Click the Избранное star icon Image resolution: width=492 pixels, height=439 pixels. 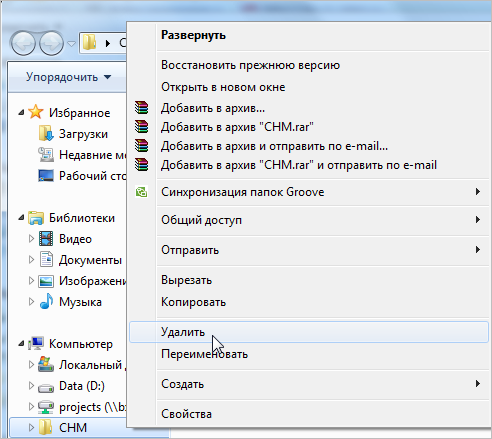[35, 112]
